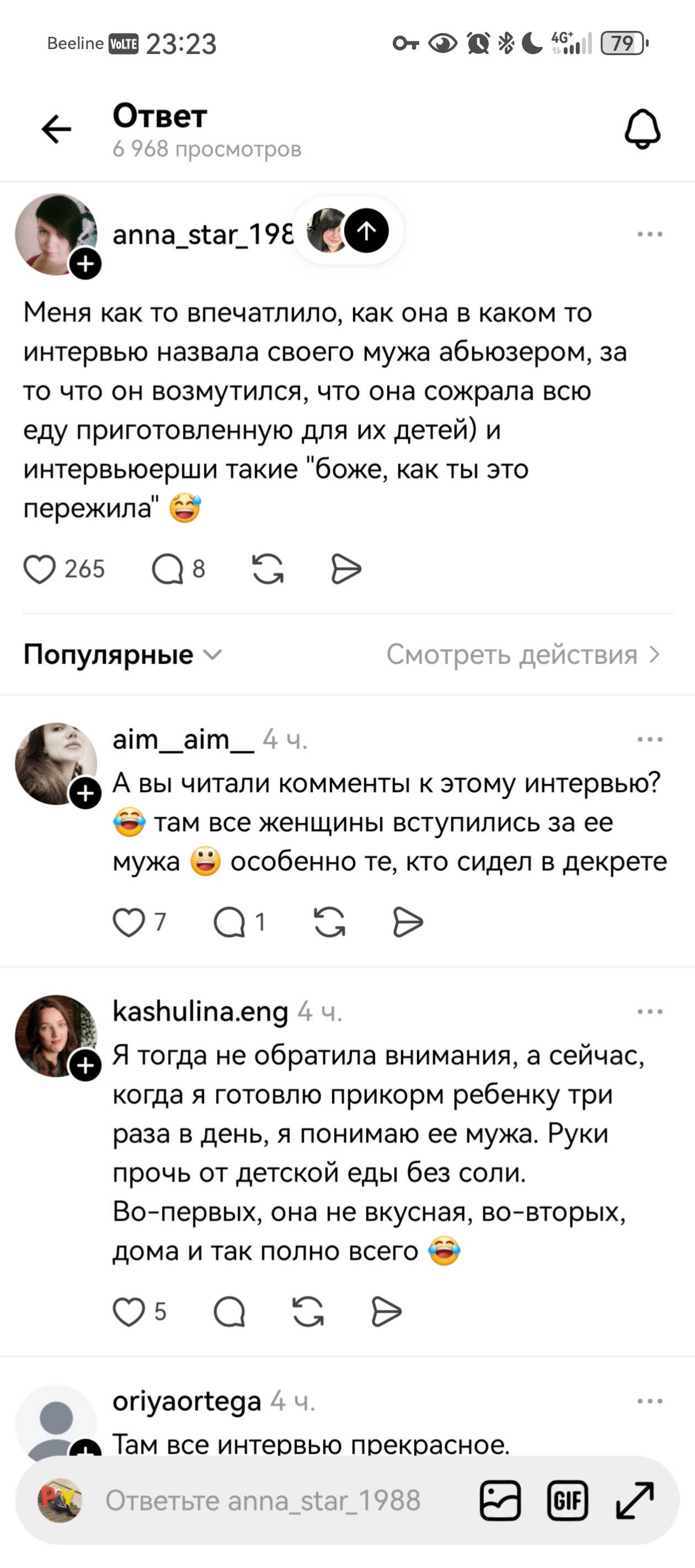Image resolution: width=695 pixels, height=1568 pixels.
Task: Like aim__aim__'s comment
Action: 129,922
